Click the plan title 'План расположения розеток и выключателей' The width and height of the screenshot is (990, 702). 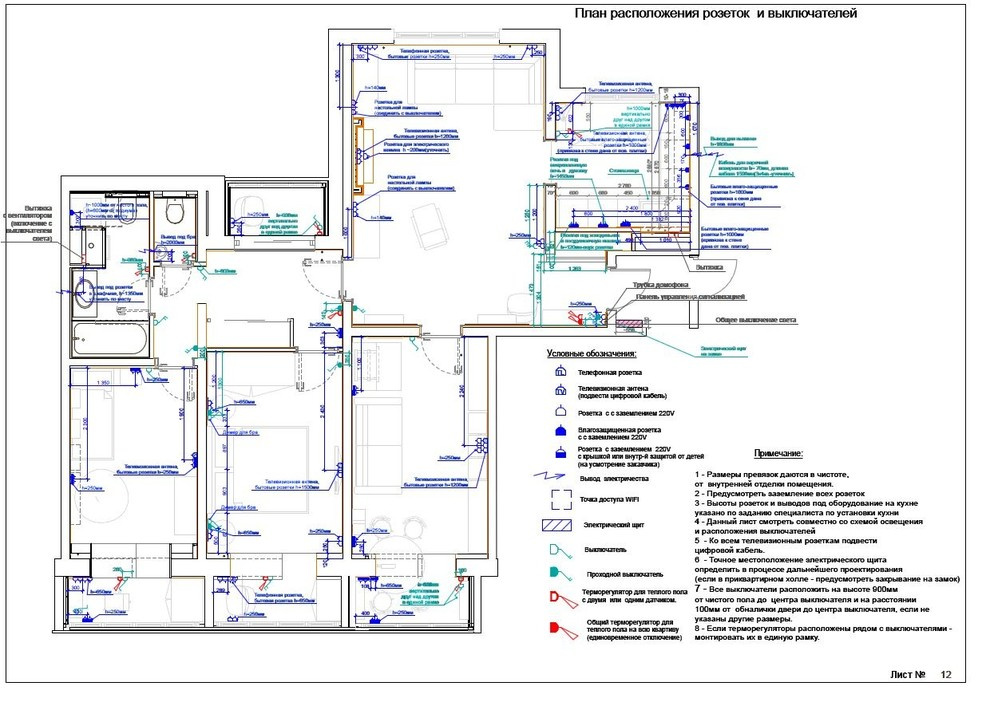[x=715, y=14]
